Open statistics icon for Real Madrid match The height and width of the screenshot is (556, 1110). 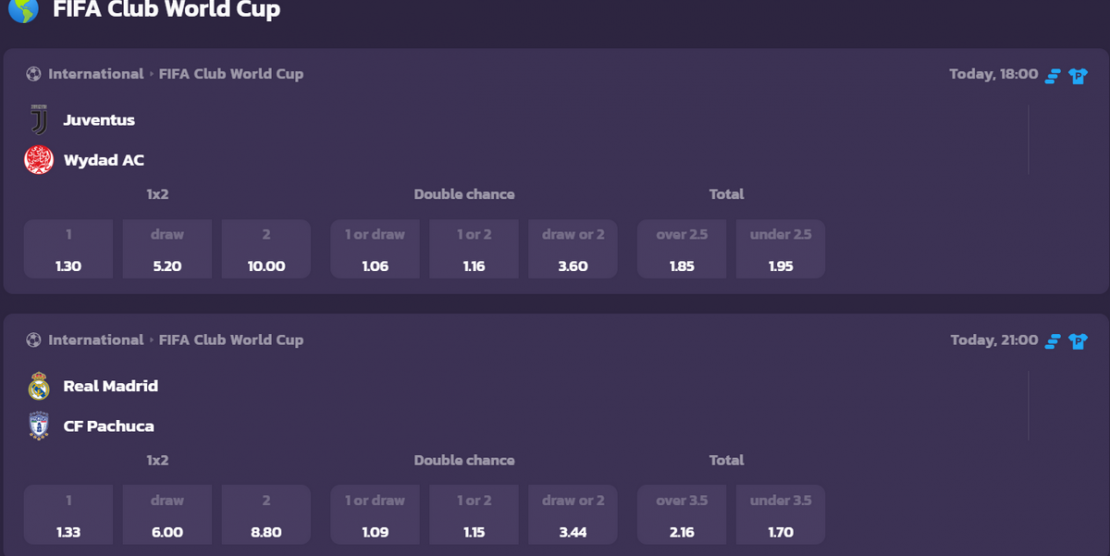1053,341
